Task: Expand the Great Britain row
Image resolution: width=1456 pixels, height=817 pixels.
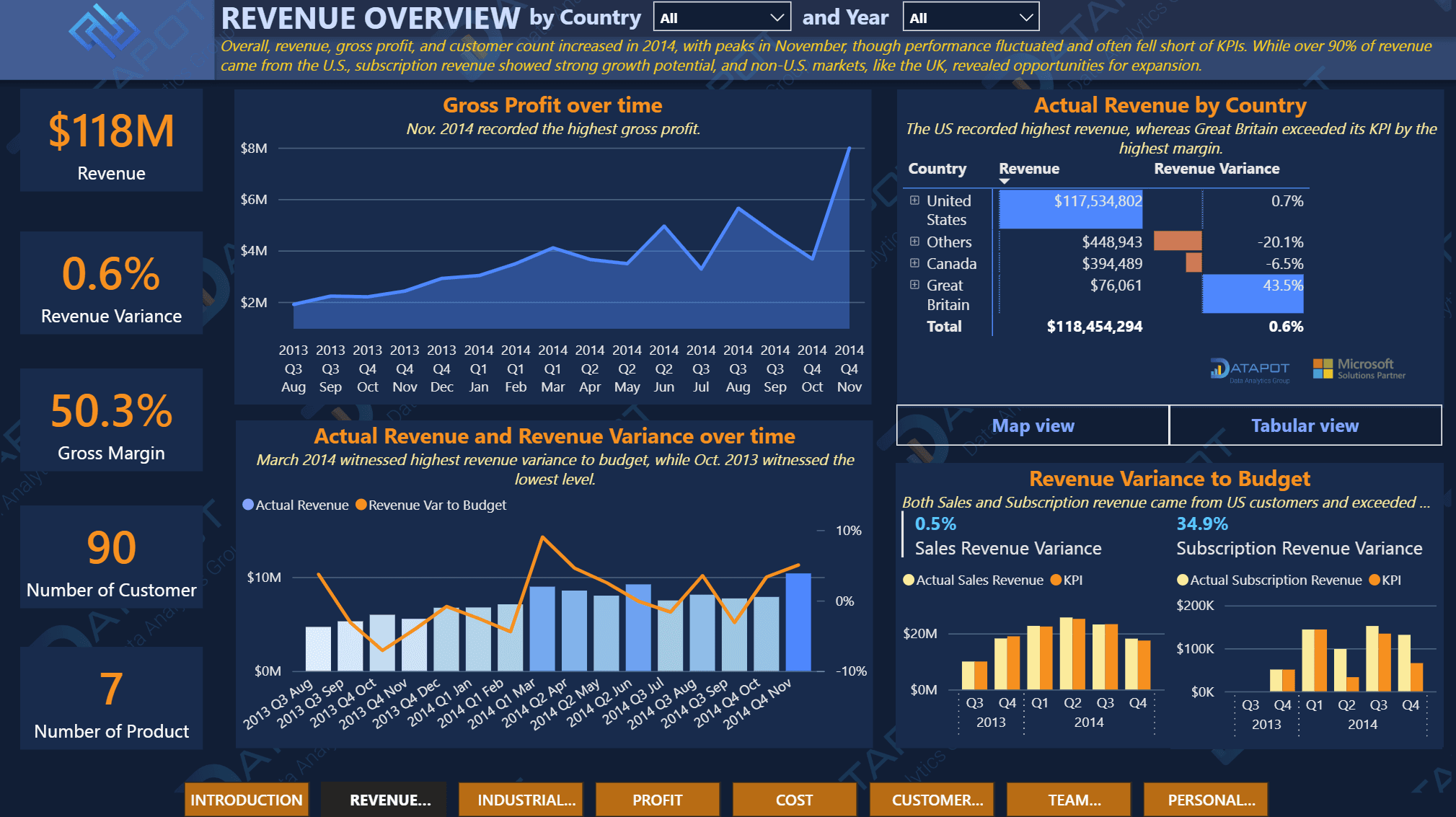Action: pyautogui.click(x=914, y=285)
